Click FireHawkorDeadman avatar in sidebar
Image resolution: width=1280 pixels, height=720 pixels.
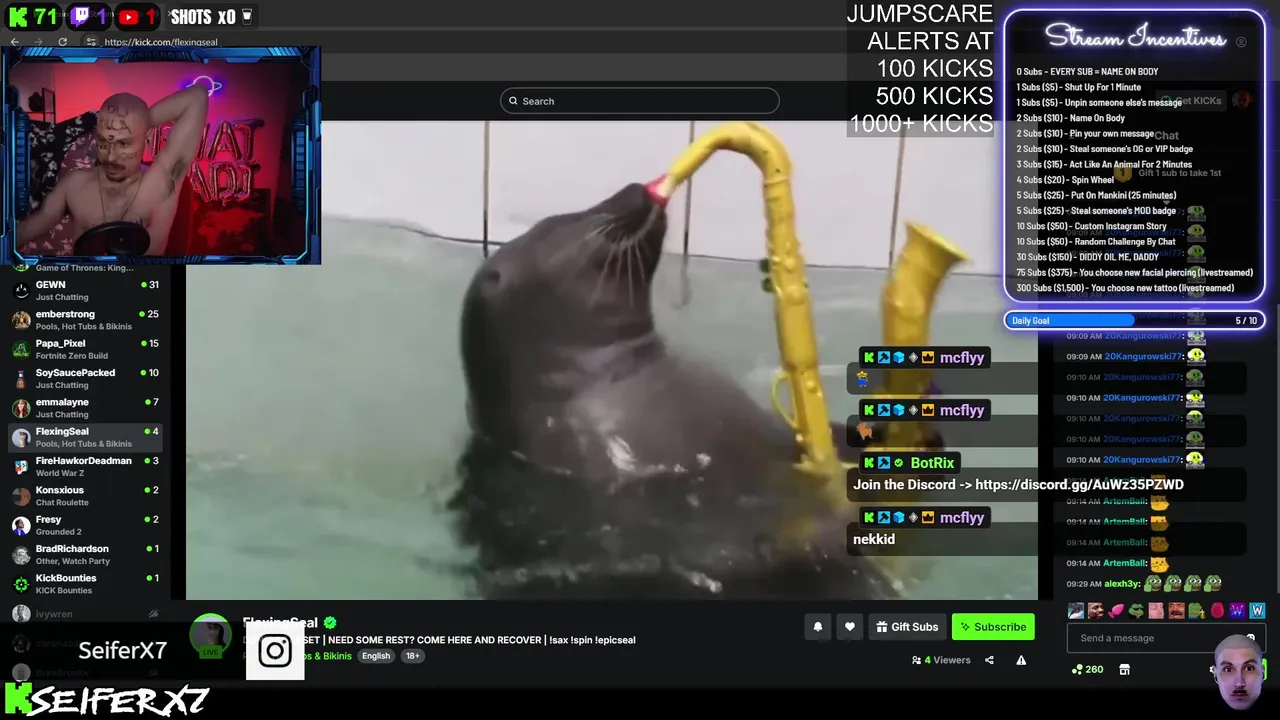pyautogui.click(x=21, y=466)
